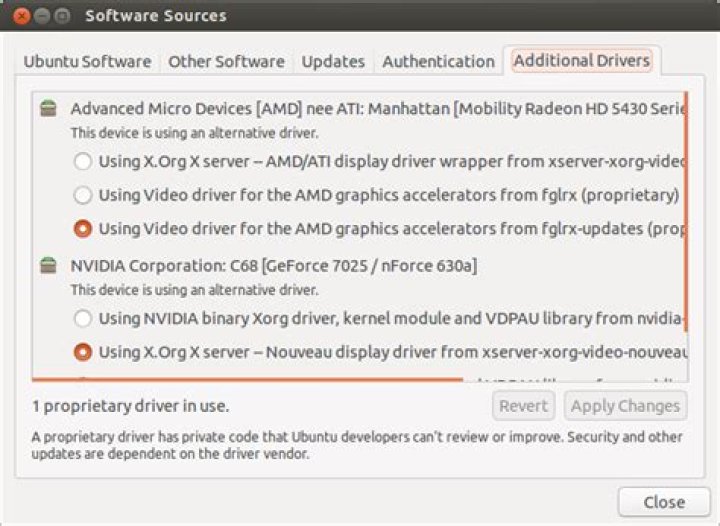Close the Software Sources window
This screenshot has height=526, width=720.
click(21, 16)
